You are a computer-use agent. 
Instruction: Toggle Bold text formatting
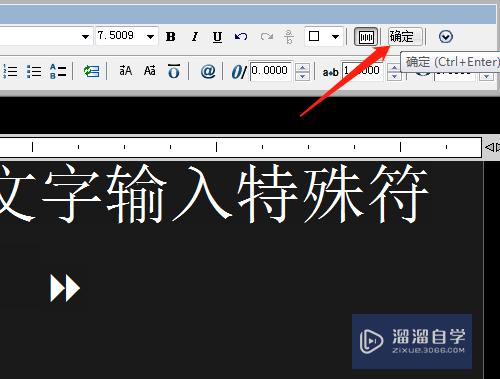click(x=171, y=37)
